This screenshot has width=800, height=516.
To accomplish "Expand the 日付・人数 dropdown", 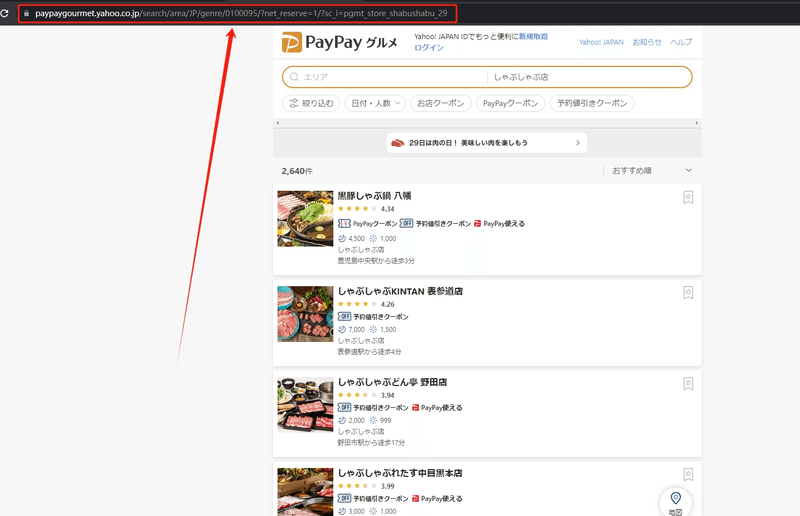I will pos(376,103).
